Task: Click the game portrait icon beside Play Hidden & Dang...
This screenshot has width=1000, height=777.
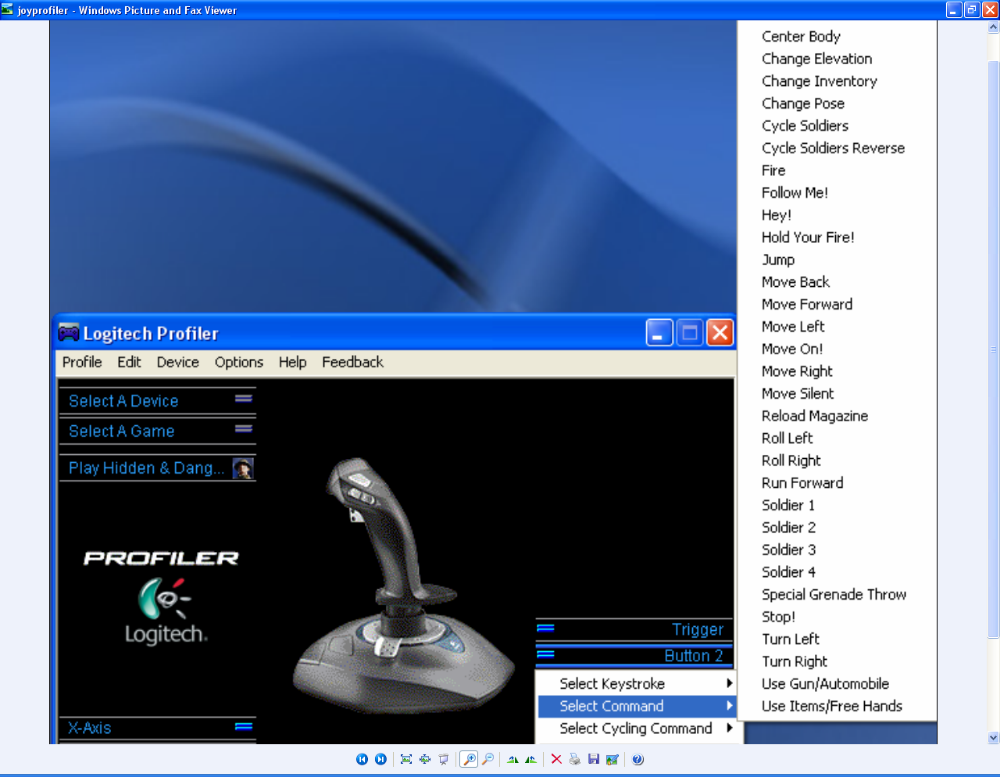Action: [243, 468]
